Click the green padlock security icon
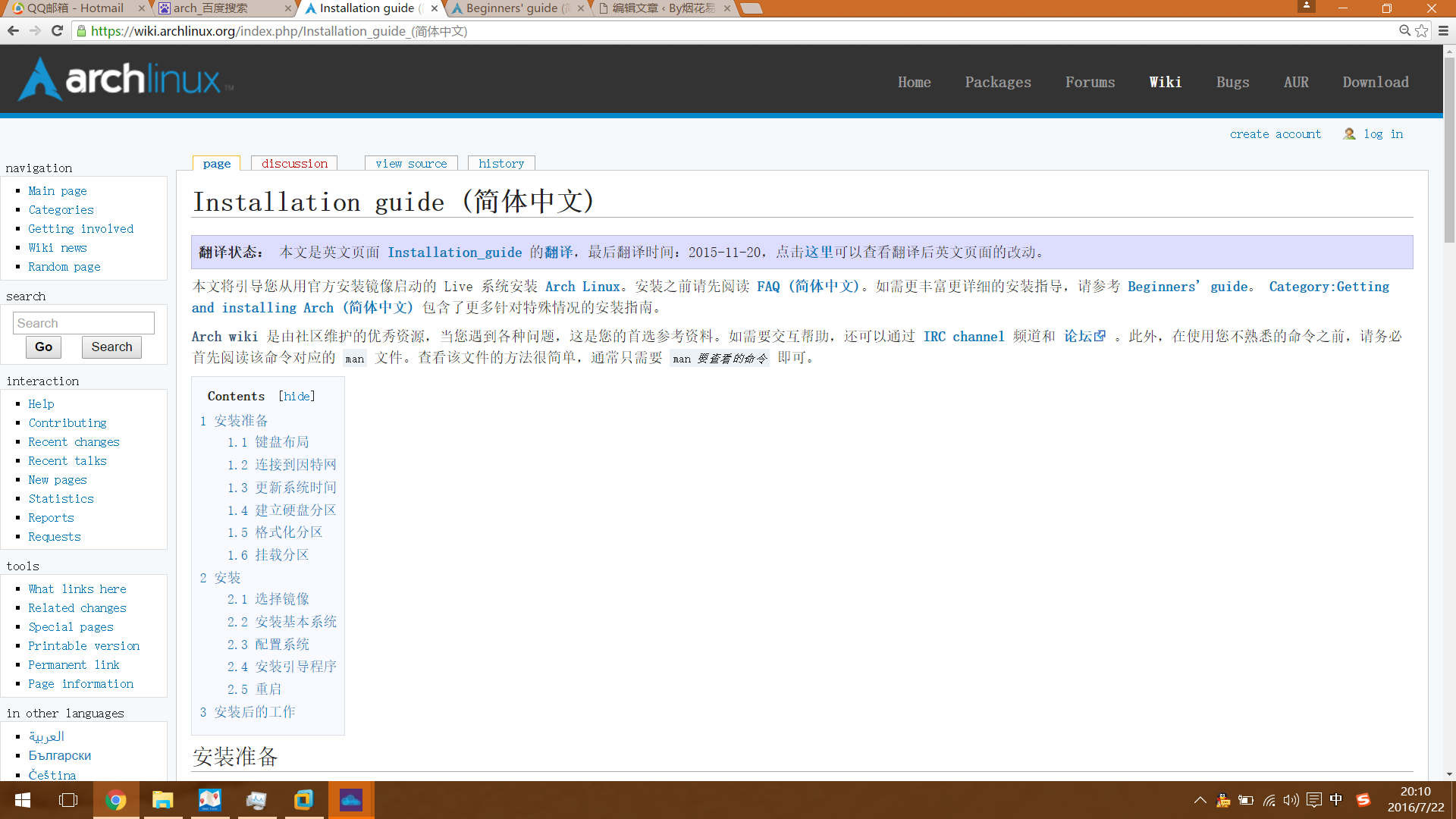The image size is (1456, 819). coord(82,31)
